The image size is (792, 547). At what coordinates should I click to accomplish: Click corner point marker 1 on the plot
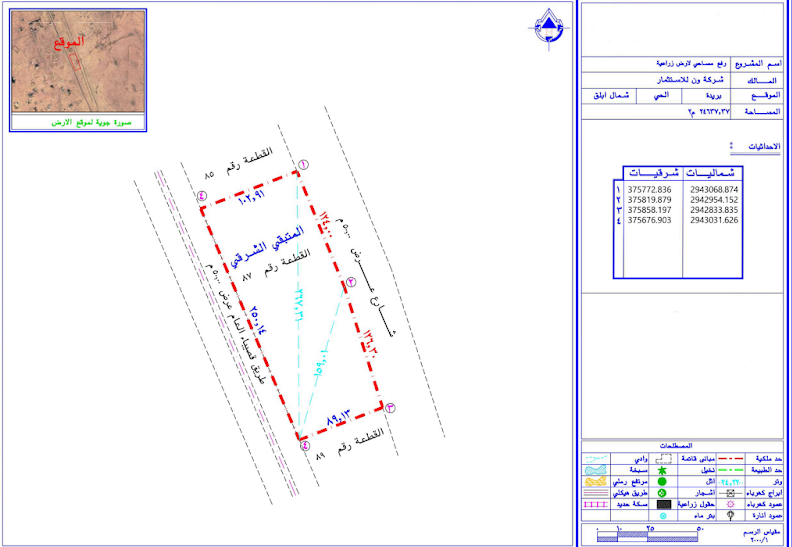(304, 165)
